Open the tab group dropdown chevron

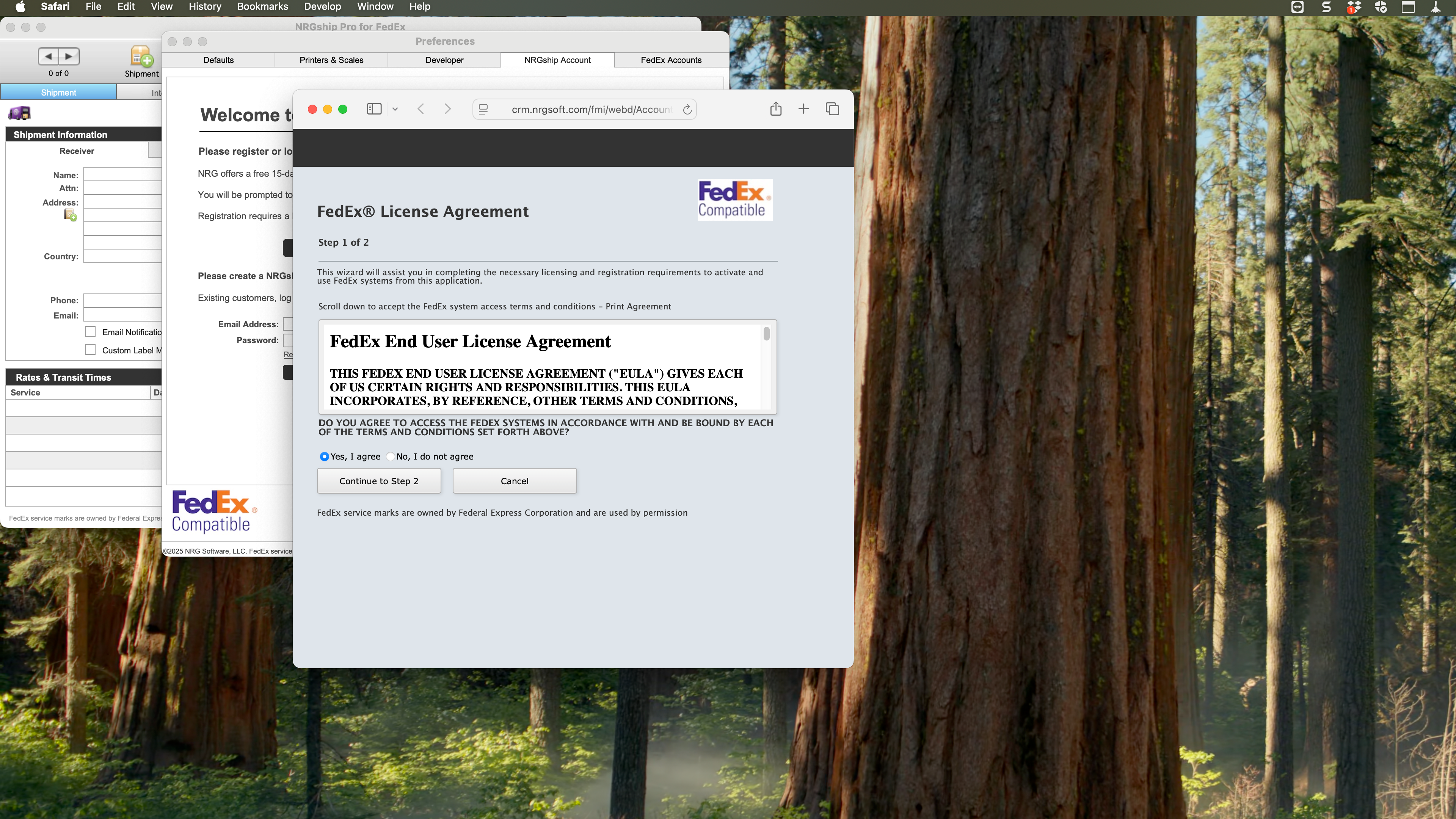pyautogui.click(x=395, y=109)
